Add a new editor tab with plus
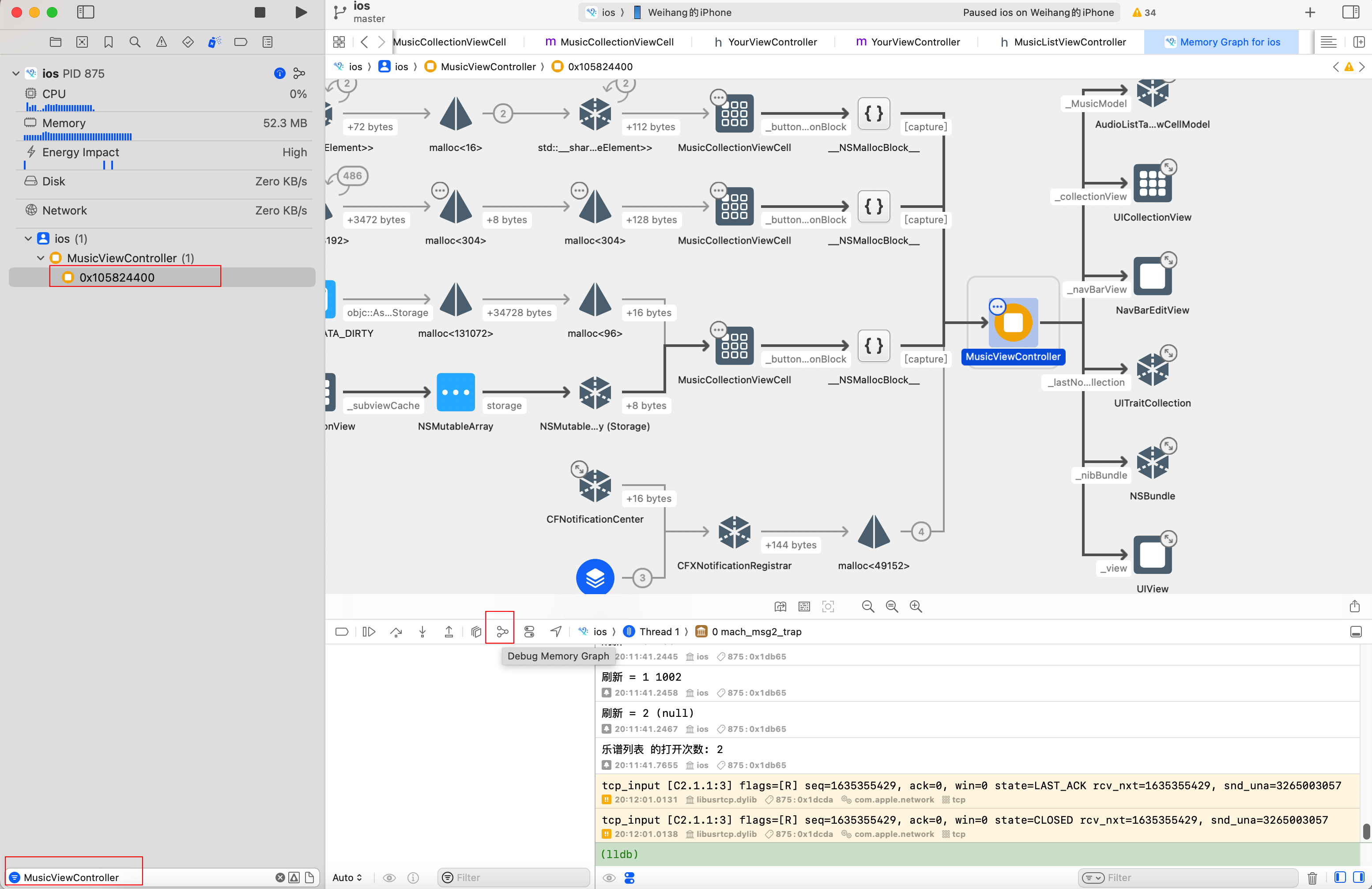This screenshot has width=1372, height=889. point(1310,12)
